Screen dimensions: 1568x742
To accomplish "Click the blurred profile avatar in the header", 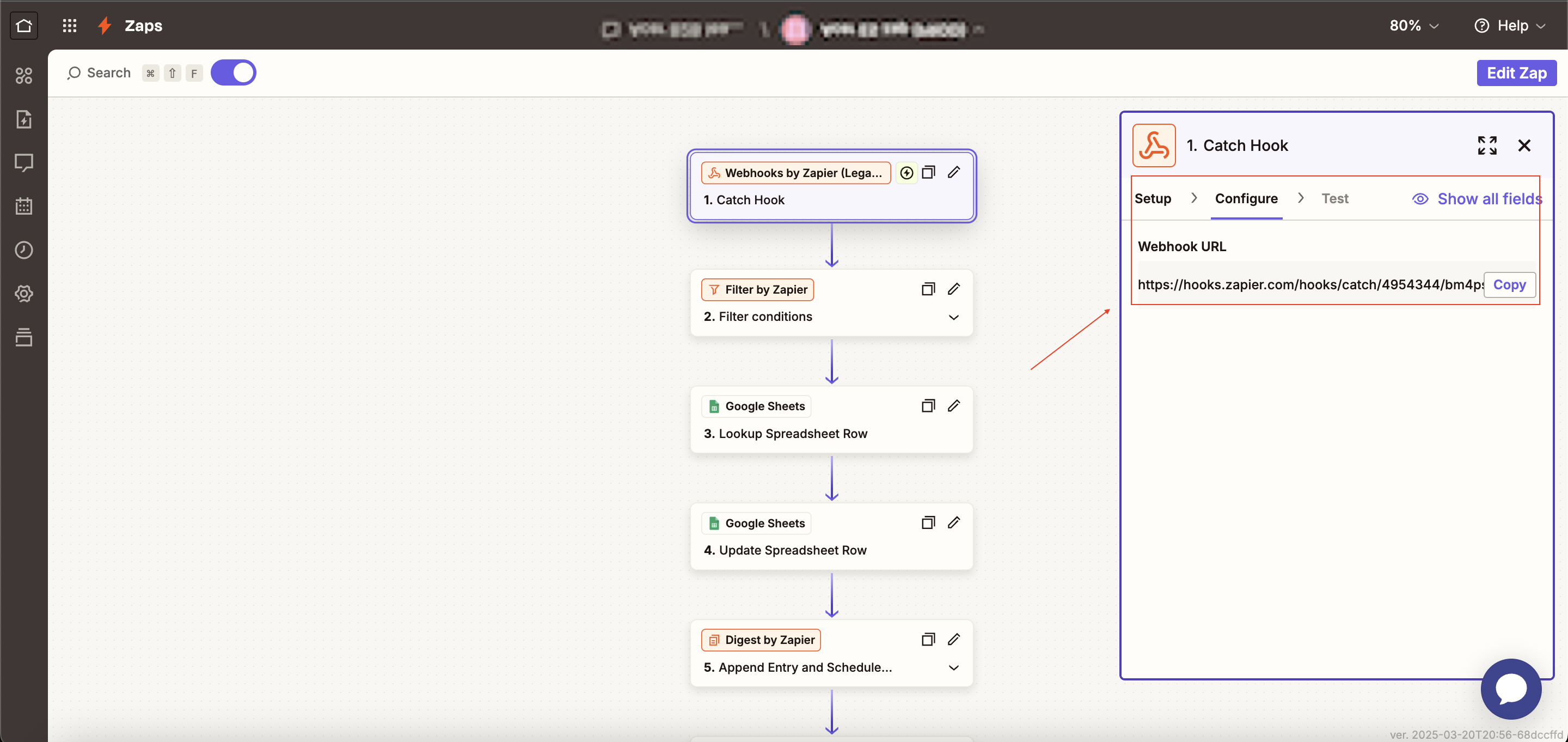I will [795, 29].
